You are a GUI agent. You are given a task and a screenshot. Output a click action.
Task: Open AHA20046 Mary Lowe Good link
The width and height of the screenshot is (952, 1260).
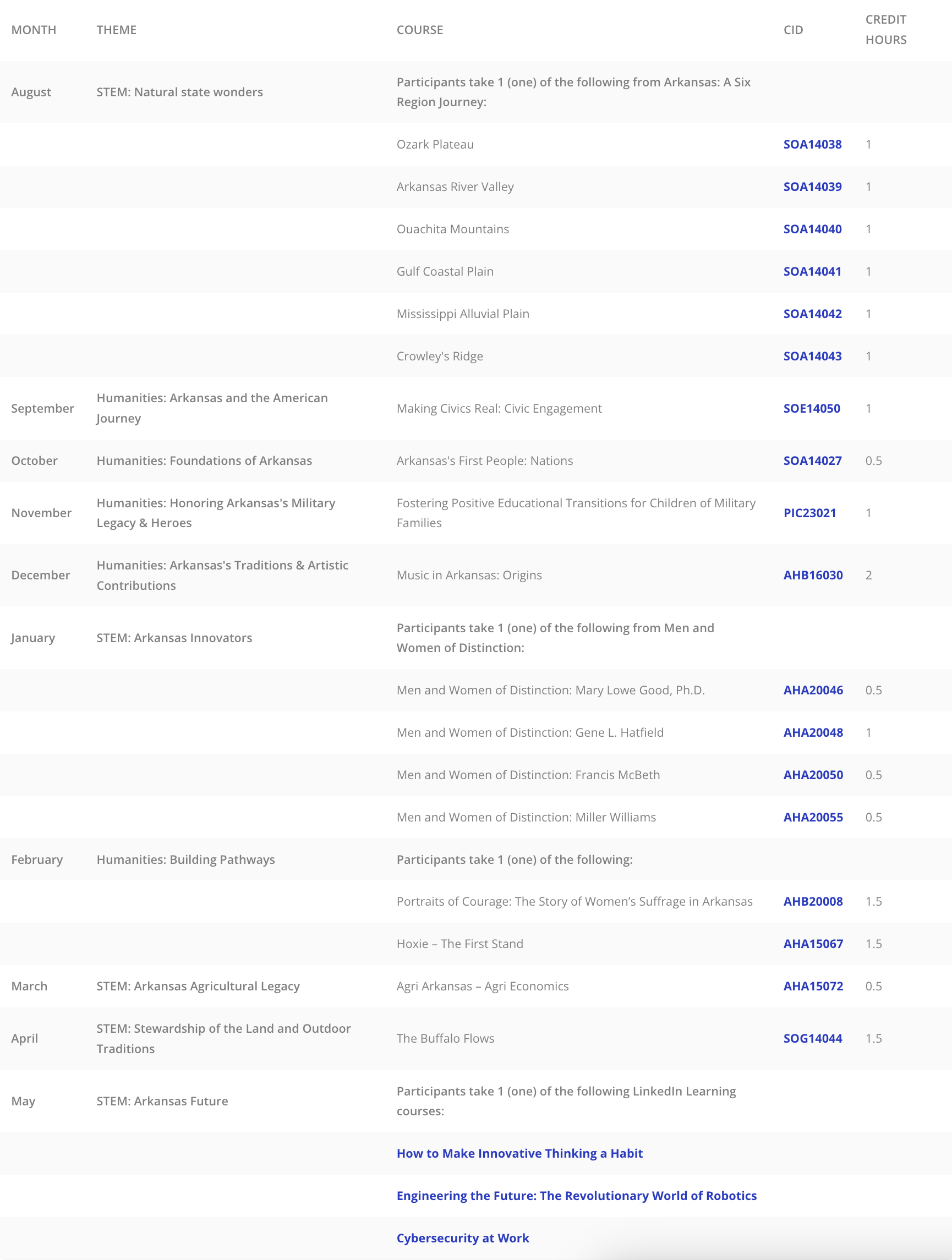pos(812,691)
